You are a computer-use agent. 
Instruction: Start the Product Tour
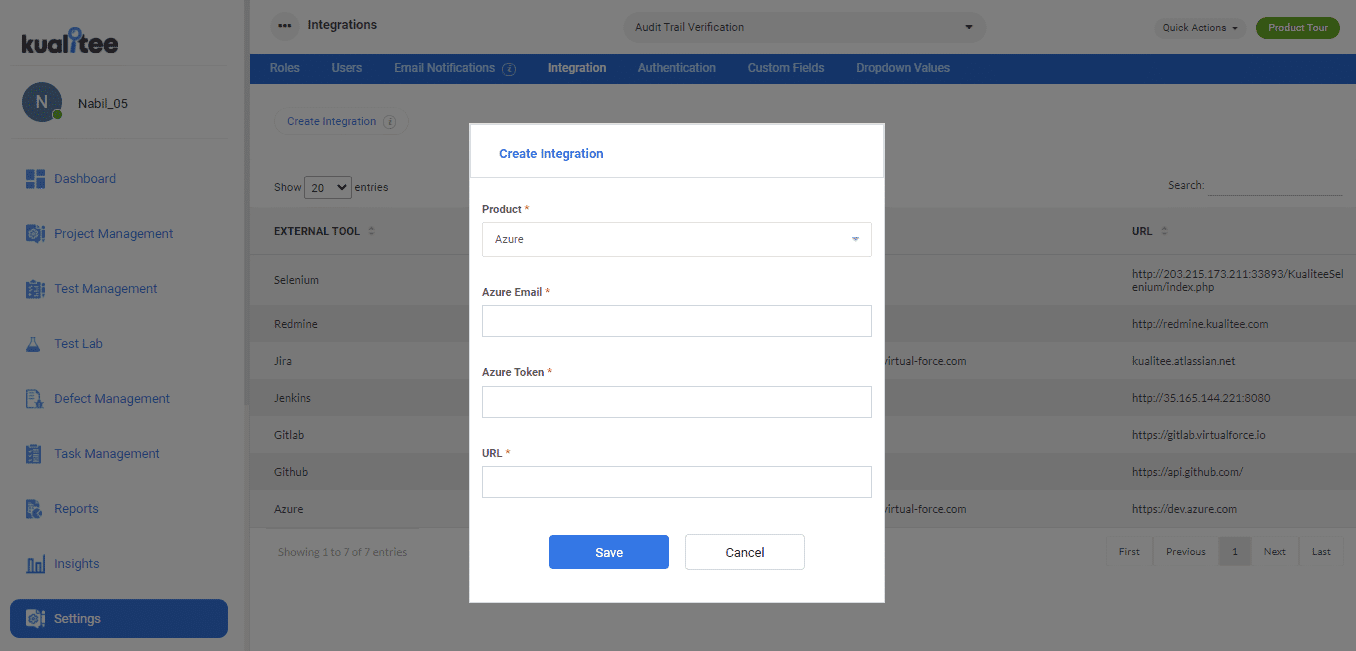click(x=1298, y=28)
